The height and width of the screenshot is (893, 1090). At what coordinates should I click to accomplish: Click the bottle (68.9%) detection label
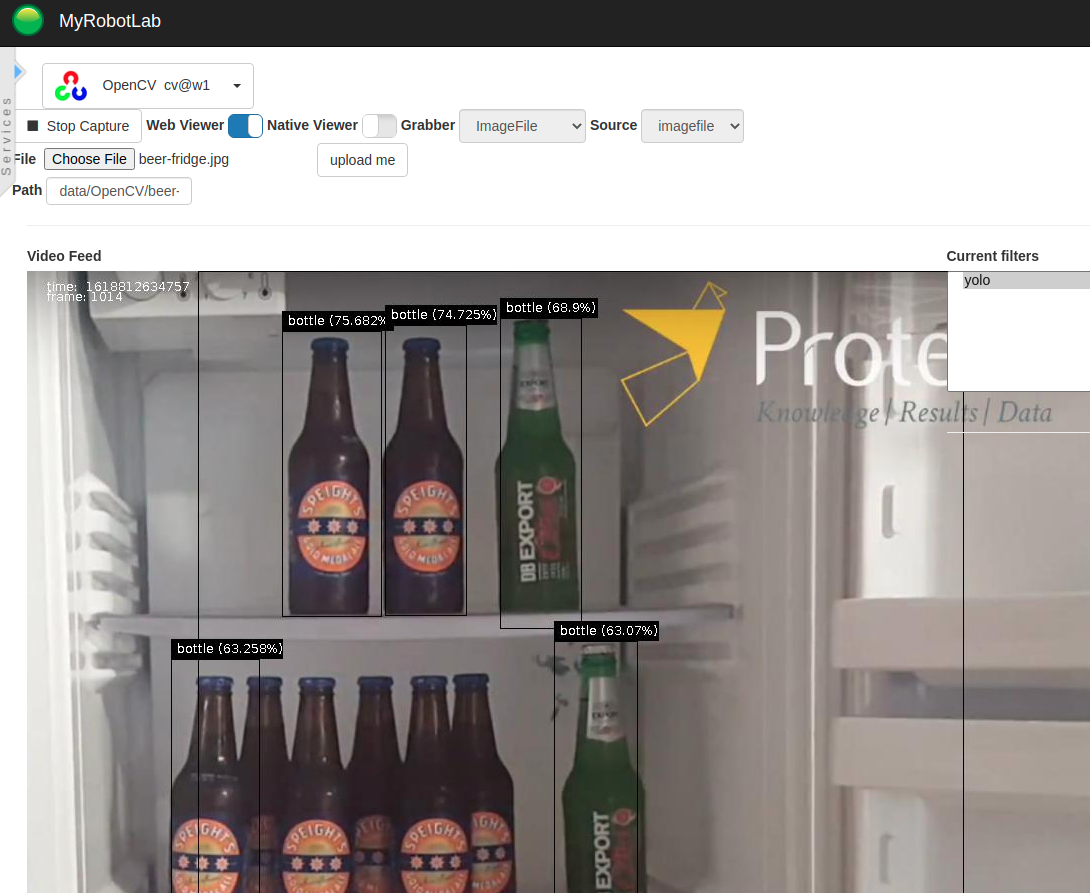click(x=551, y=308)
